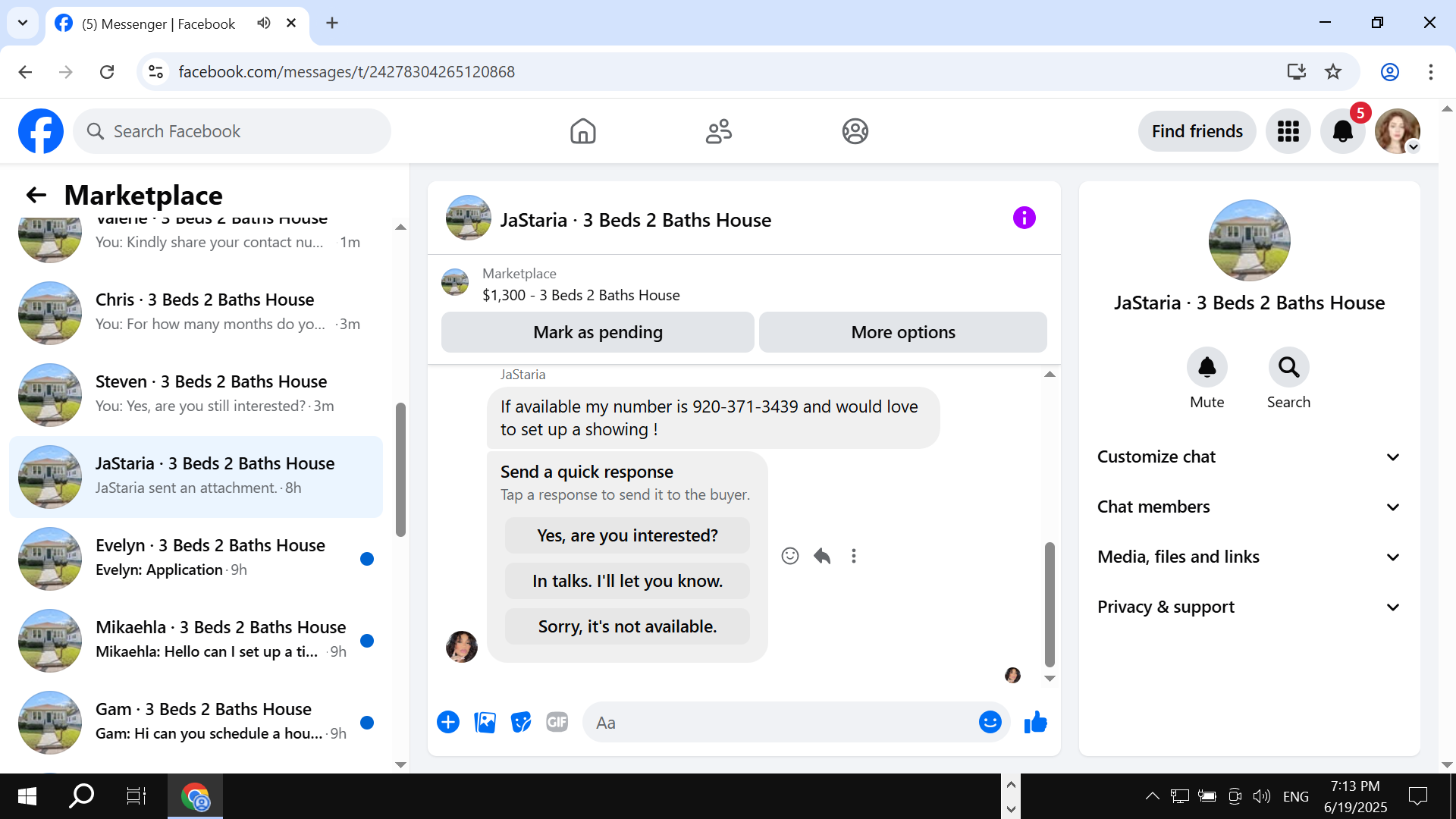Open Windows taskbar search
The image size is (1456, 819).
coord(82,796)
